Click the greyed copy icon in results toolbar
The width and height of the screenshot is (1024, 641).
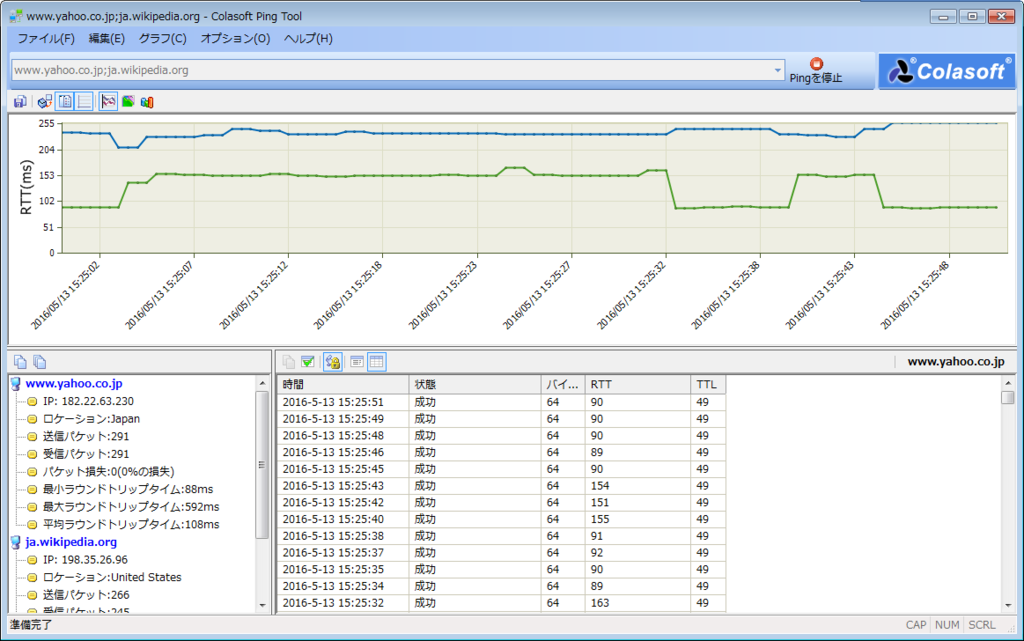289,362
